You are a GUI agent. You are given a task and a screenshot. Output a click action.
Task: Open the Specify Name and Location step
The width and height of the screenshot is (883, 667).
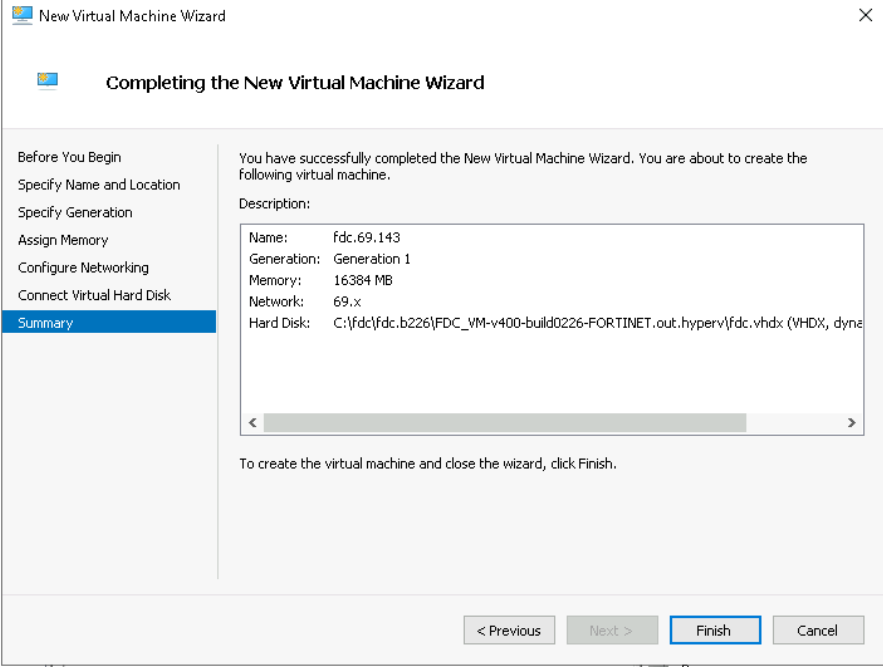click(x=99, y=184)
